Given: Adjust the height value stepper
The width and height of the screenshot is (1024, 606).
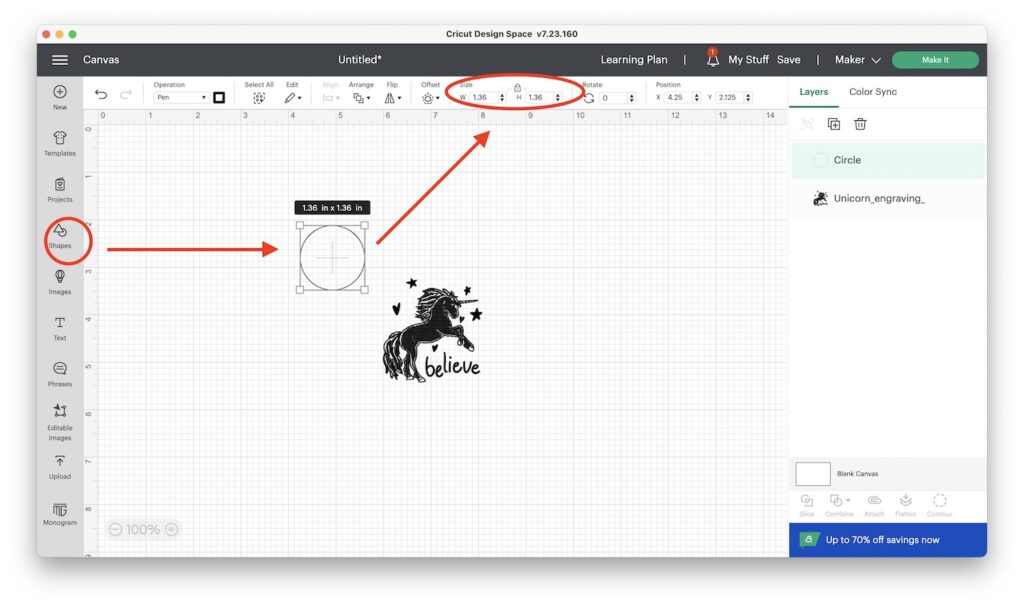Looking at the screenshot, I should click(x=558, y=97).
